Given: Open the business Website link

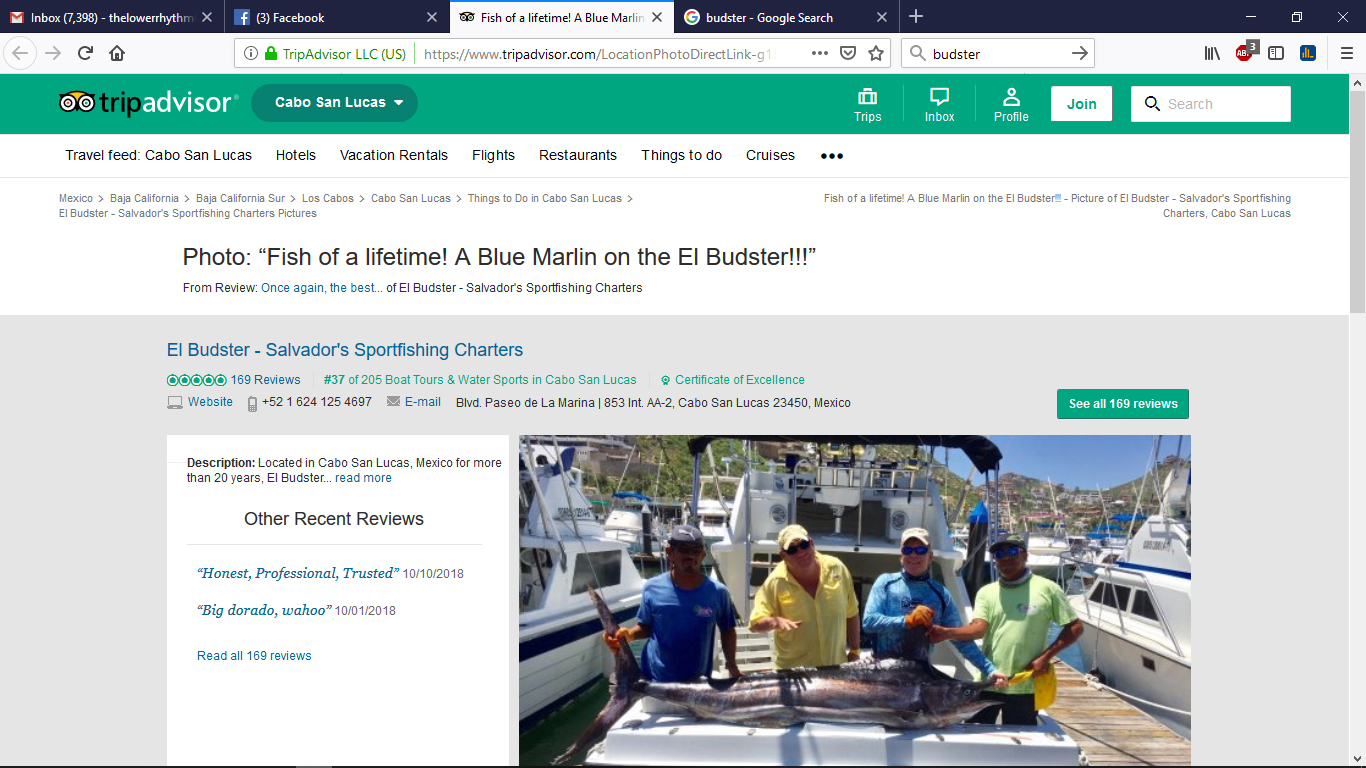Looking at the screenshot, I should [x=210, y=402].
